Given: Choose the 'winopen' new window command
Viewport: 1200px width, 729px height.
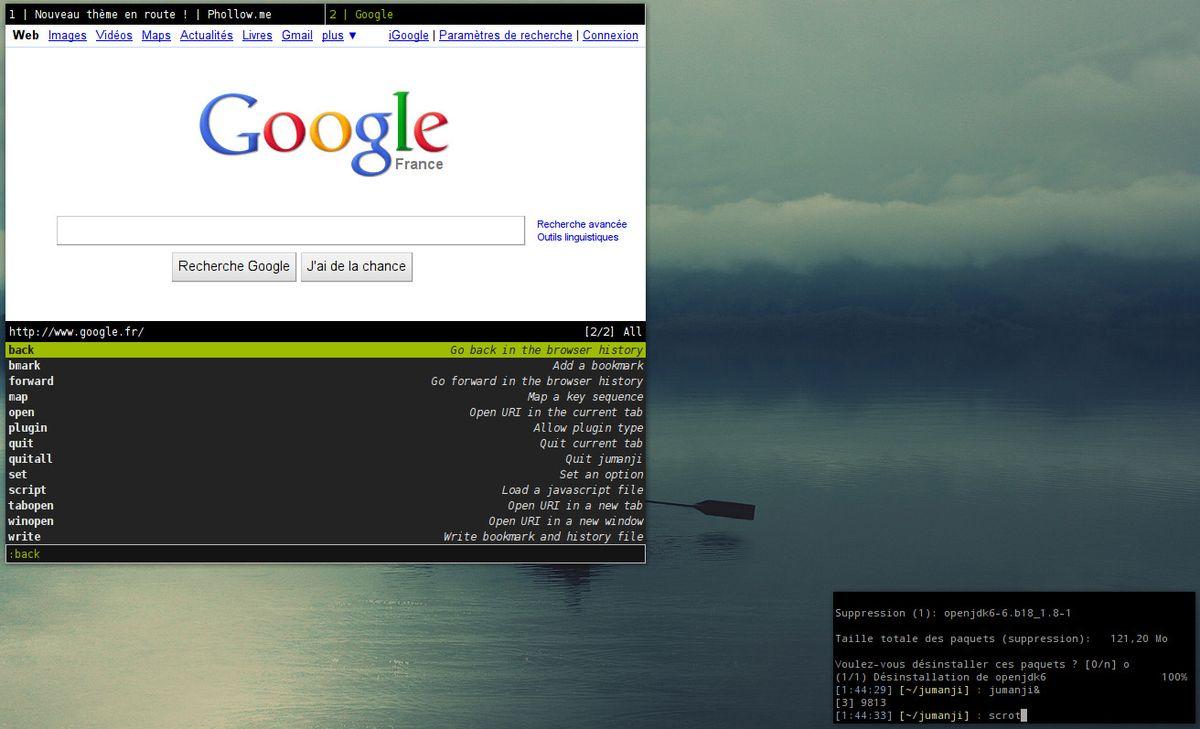Looking at the screenshot, I should [326, 521].
